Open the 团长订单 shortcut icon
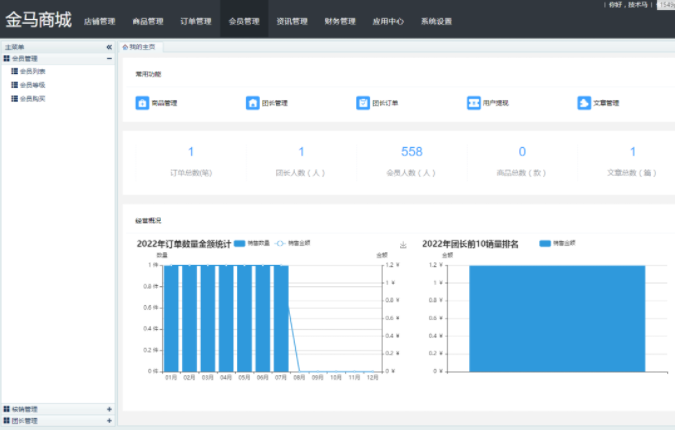The width and height of the screenshot is (675, 430). coord(363,103)
